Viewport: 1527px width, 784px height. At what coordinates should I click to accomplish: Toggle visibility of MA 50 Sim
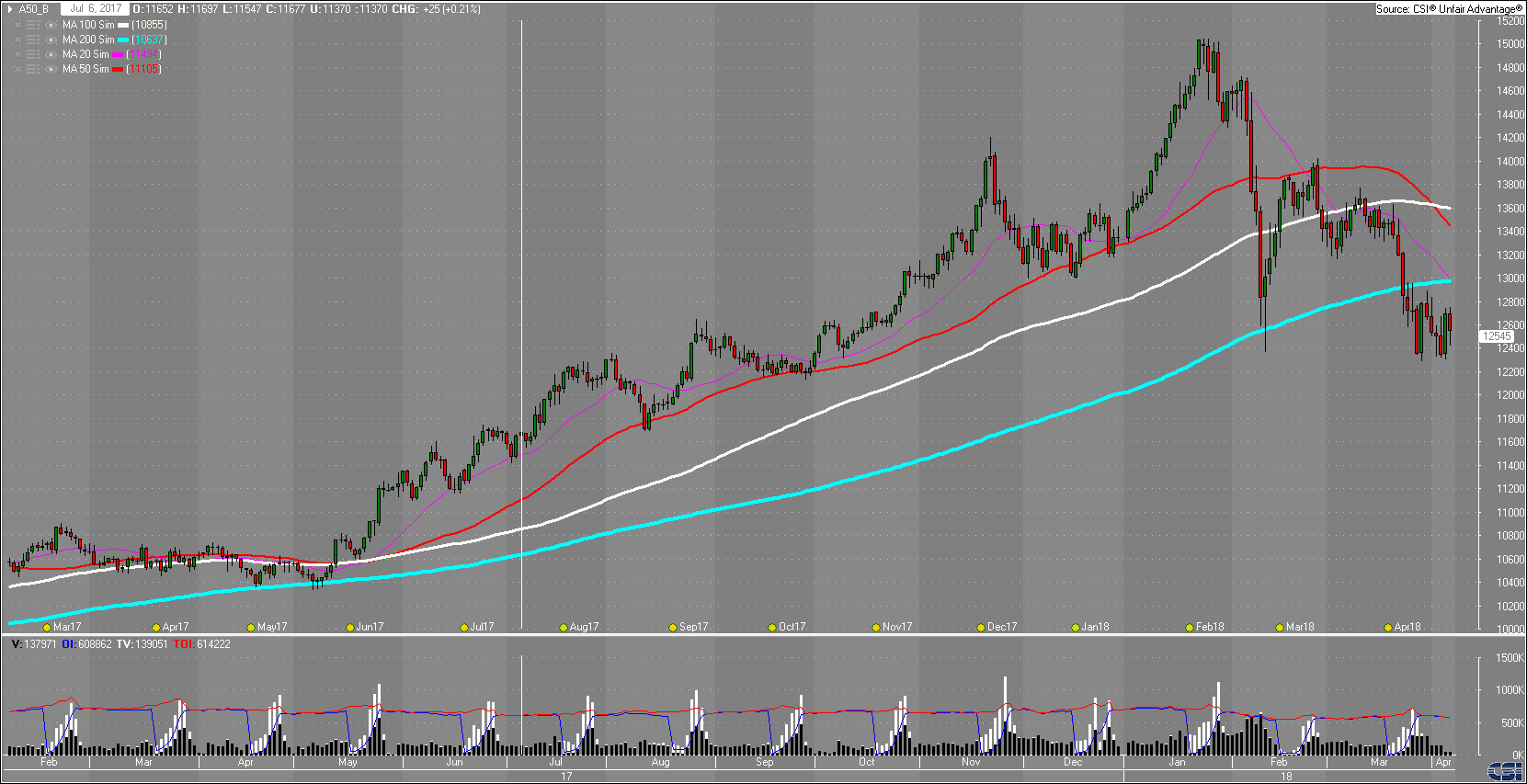[x=51, y=69]
